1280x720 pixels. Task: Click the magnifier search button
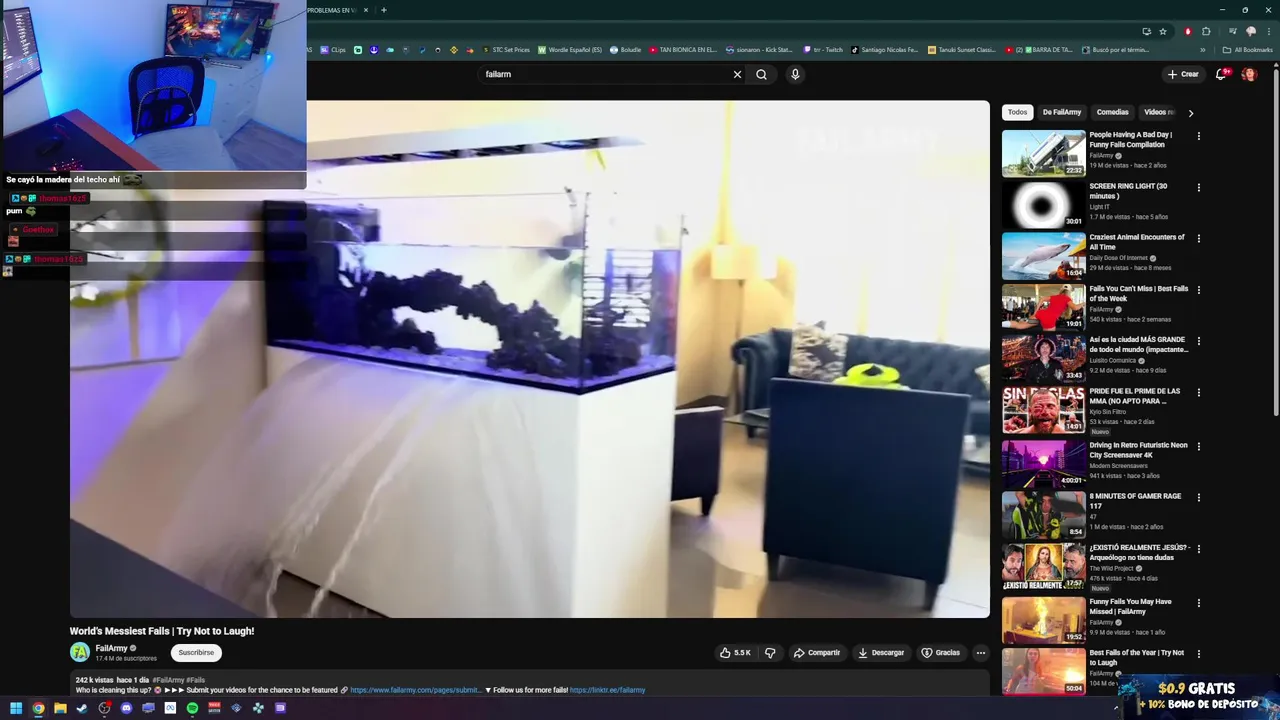762,74
